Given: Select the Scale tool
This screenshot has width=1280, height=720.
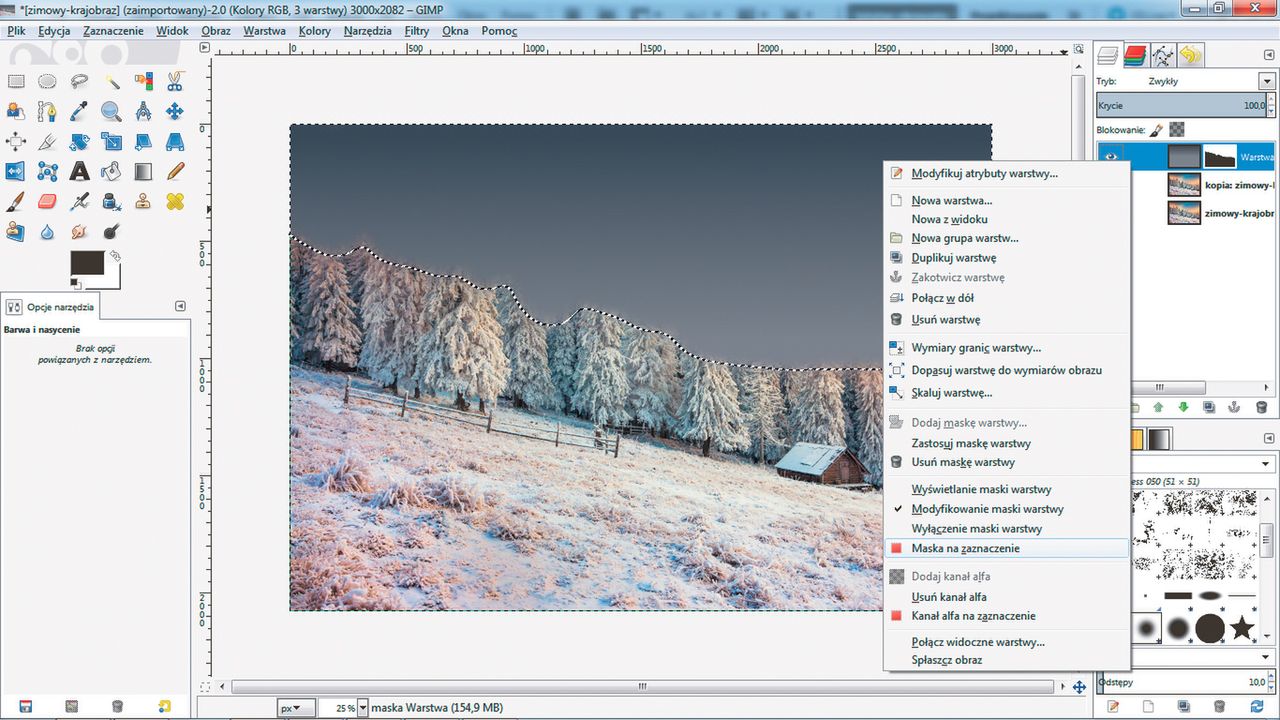Looking at the screenshot, I should point(112,142).
